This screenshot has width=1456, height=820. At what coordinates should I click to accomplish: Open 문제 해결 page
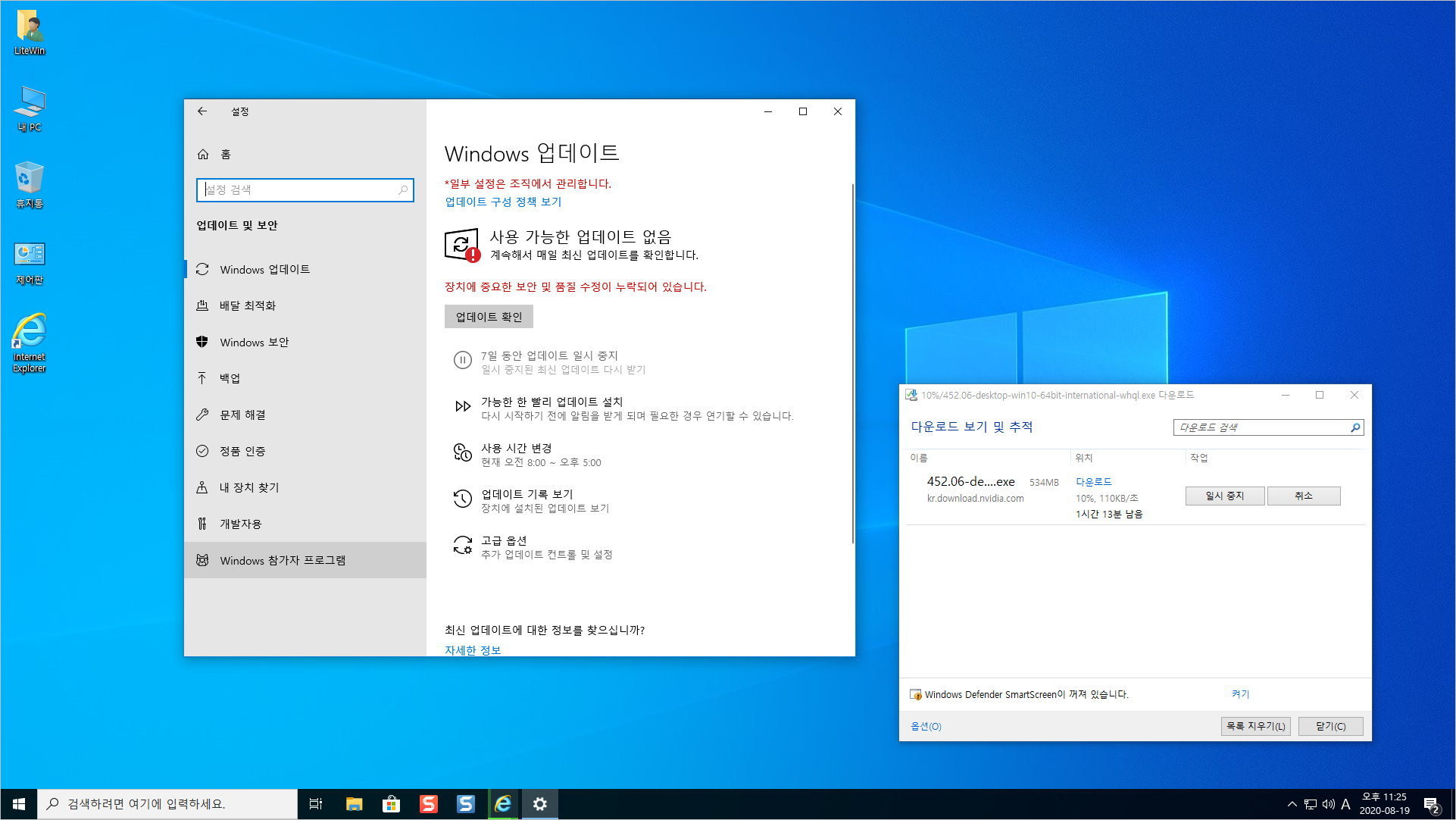pos(305,415)
